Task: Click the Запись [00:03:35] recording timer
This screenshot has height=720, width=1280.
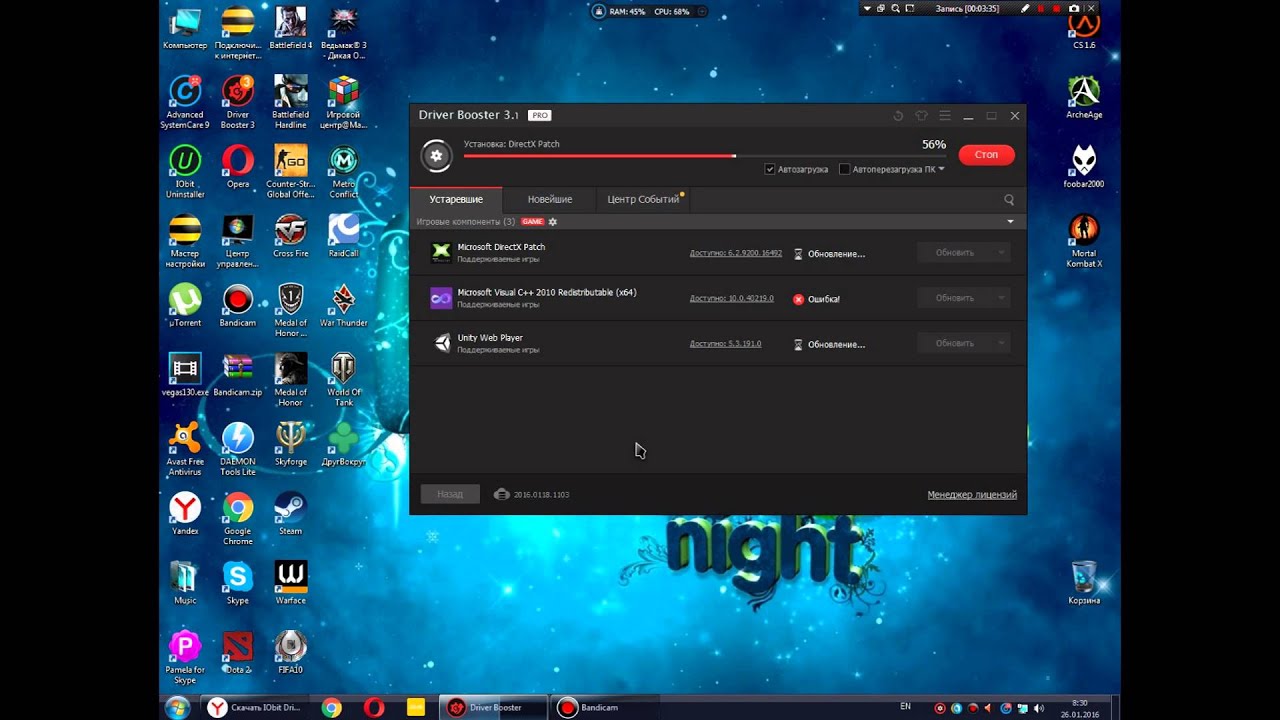Action: pos(966,8)
